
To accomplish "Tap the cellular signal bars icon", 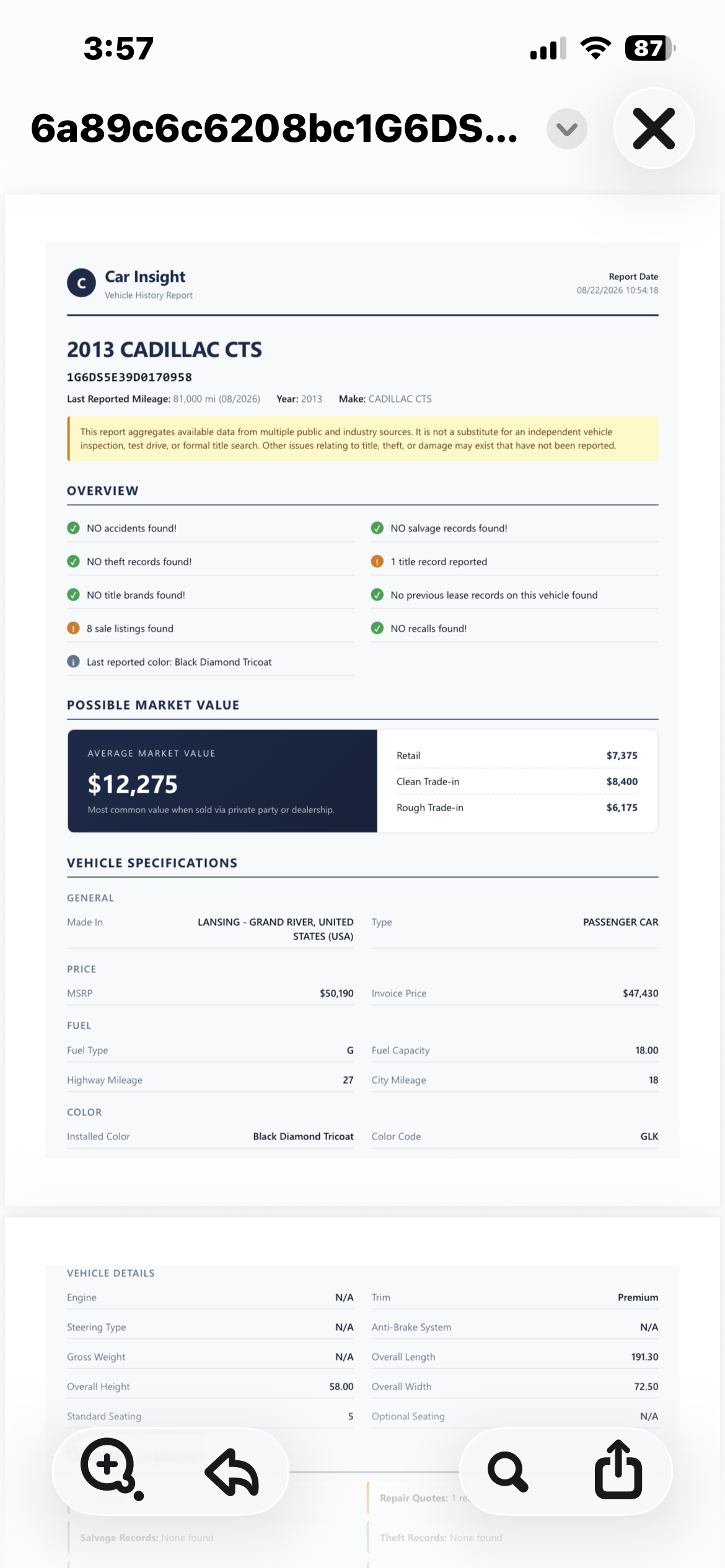I will tap(548, 48).
